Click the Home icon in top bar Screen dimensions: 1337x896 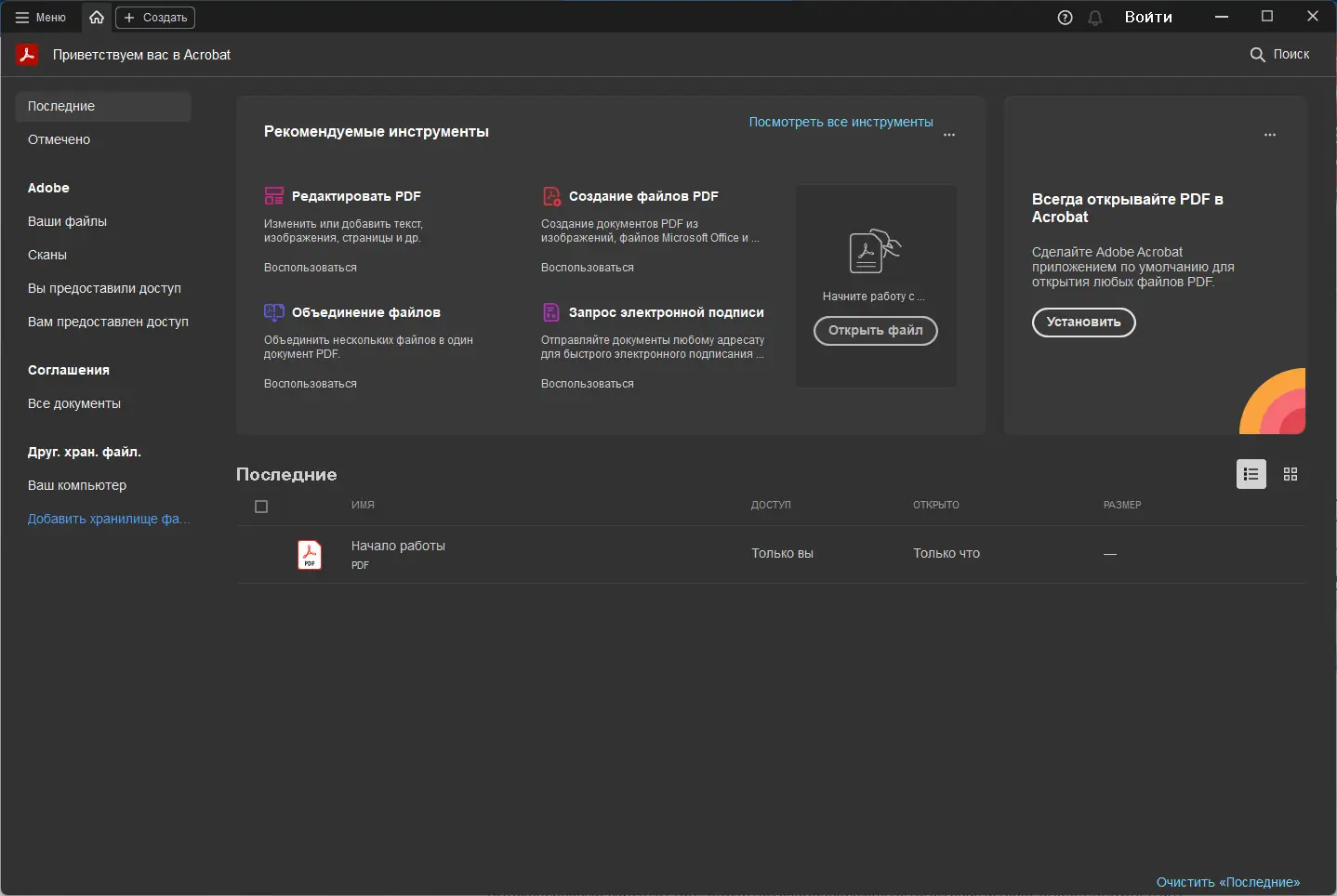(x=97, y=18)
